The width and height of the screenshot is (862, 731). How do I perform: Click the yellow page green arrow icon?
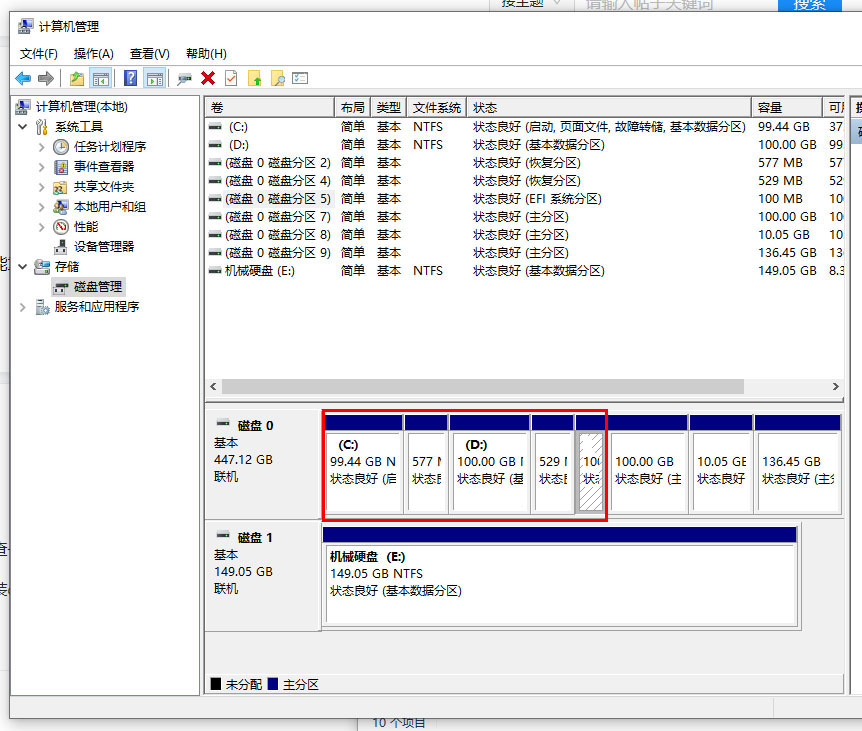(x=255, y=79)
